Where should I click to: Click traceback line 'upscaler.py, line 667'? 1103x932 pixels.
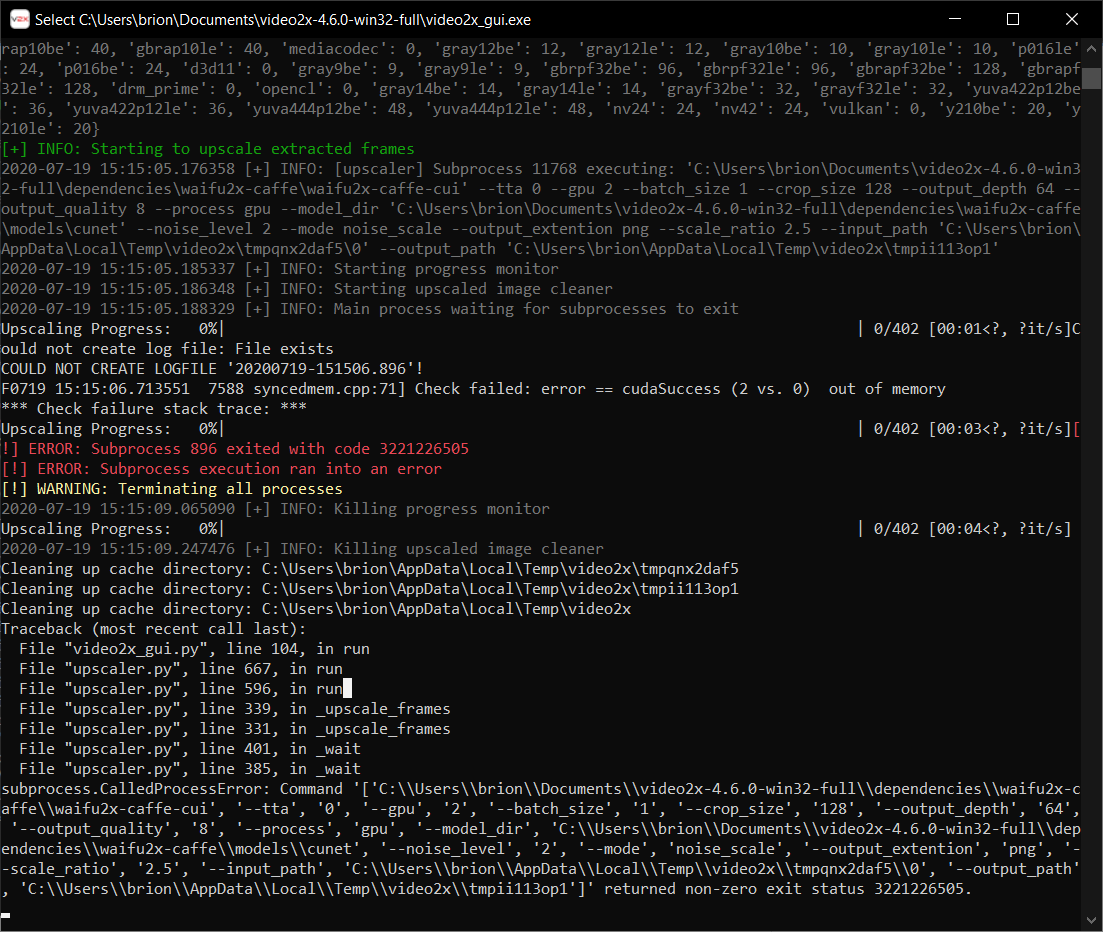point(181,669)
